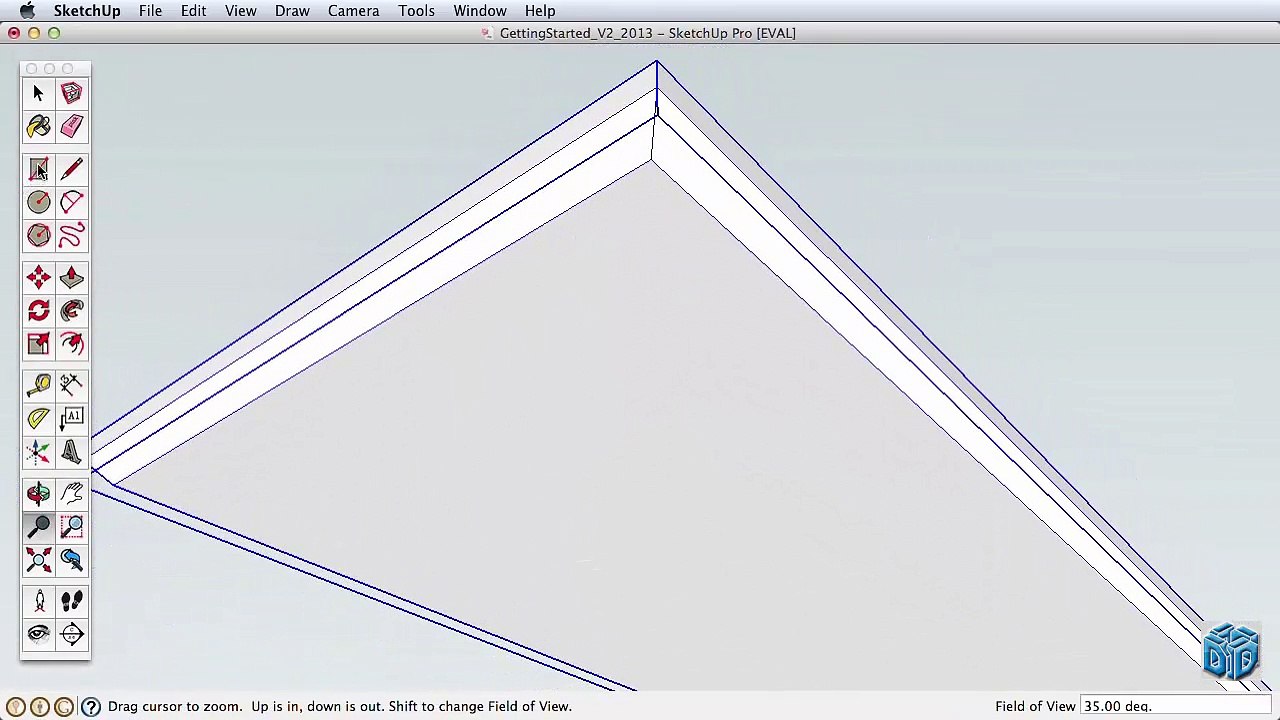This screenshot has height=720, width=1280.
Task: Choose the Look Around eye tool
Action: [x=38, y=634]
